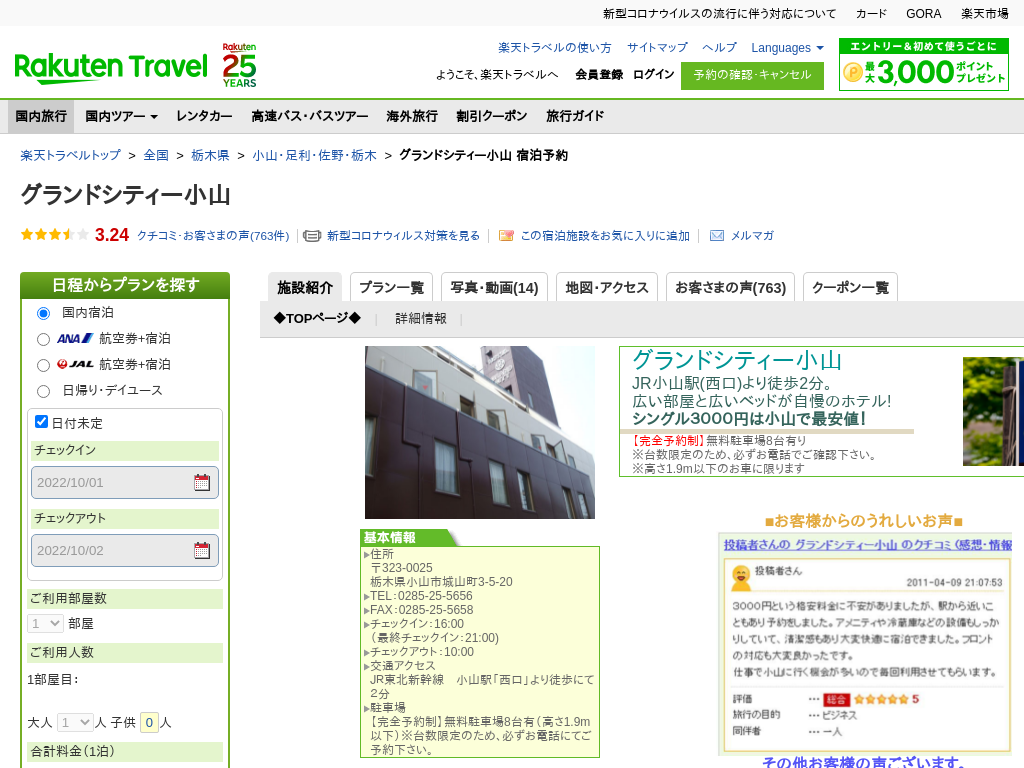1024x768 pixels.
Task: Open GORA top link
Action: [x=923, y=14]
